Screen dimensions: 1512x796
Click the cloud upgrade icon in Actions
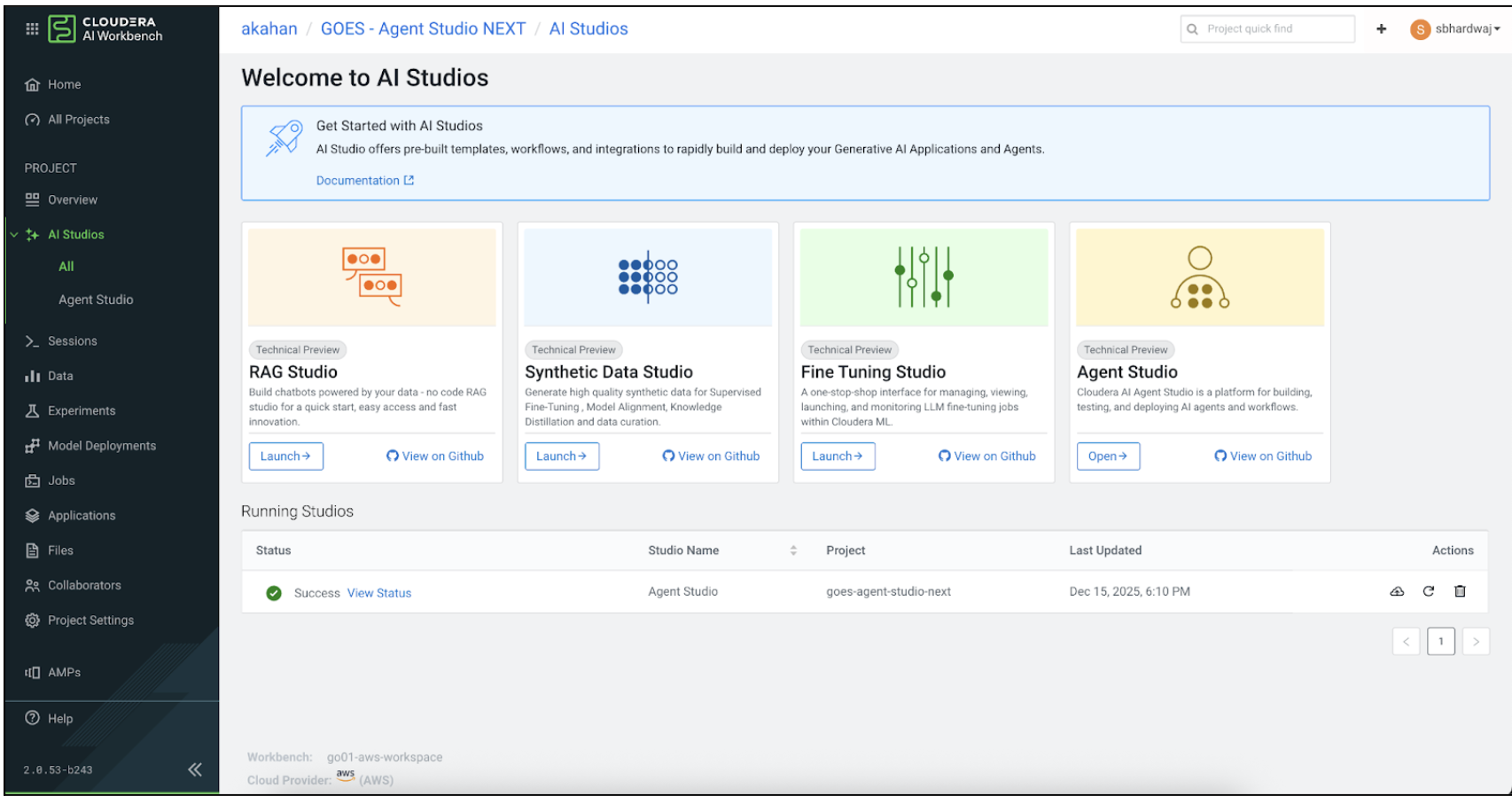point(1397,591)
